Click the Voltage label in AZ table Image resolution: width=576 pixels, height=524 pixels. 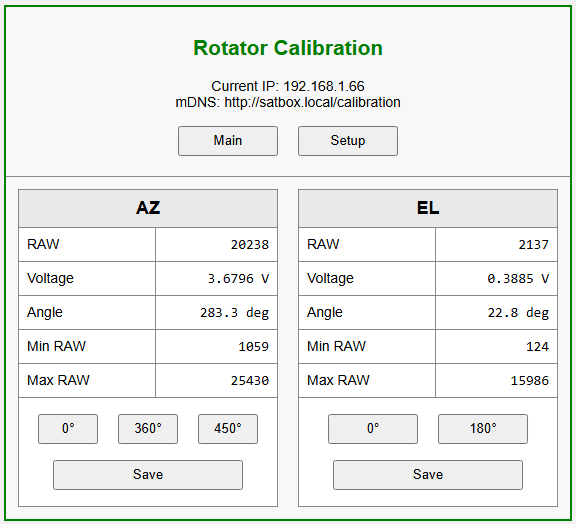point(50,279)
